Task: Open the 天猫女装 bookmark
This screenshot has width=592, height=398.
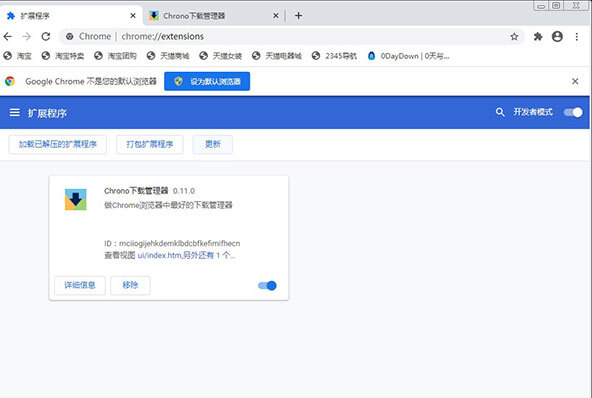Action: [x=220, y=56]
